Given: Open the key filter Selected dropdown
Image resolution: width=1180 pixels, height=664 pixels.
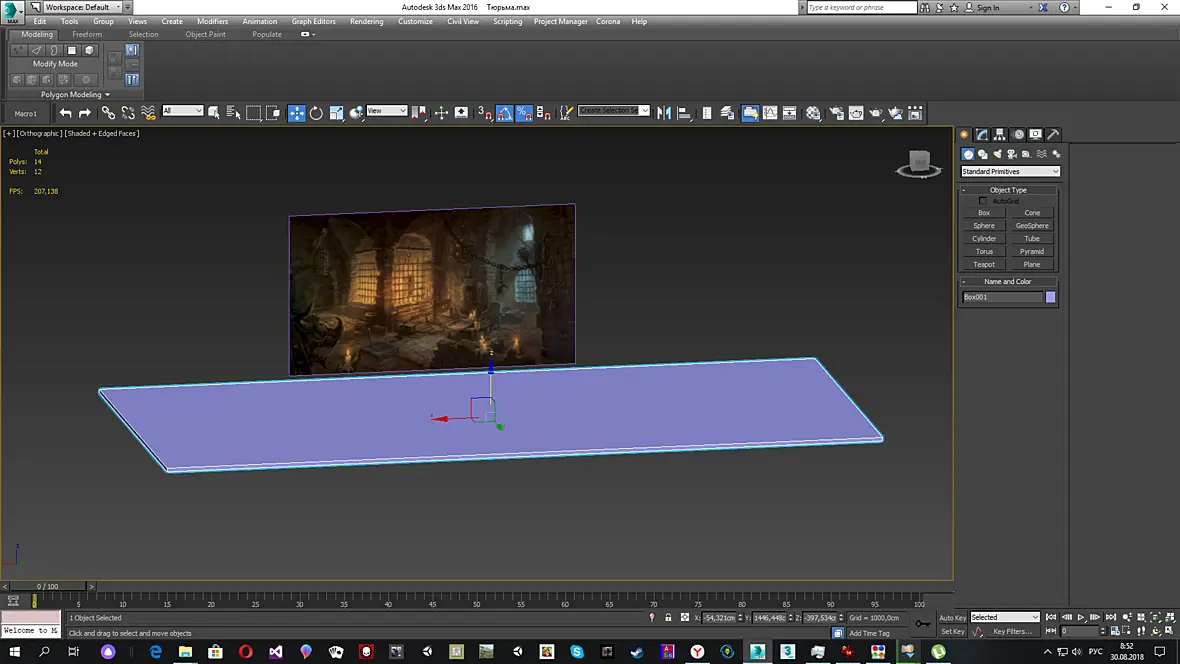Looking at the screenshot, I should coord(1005,617).
